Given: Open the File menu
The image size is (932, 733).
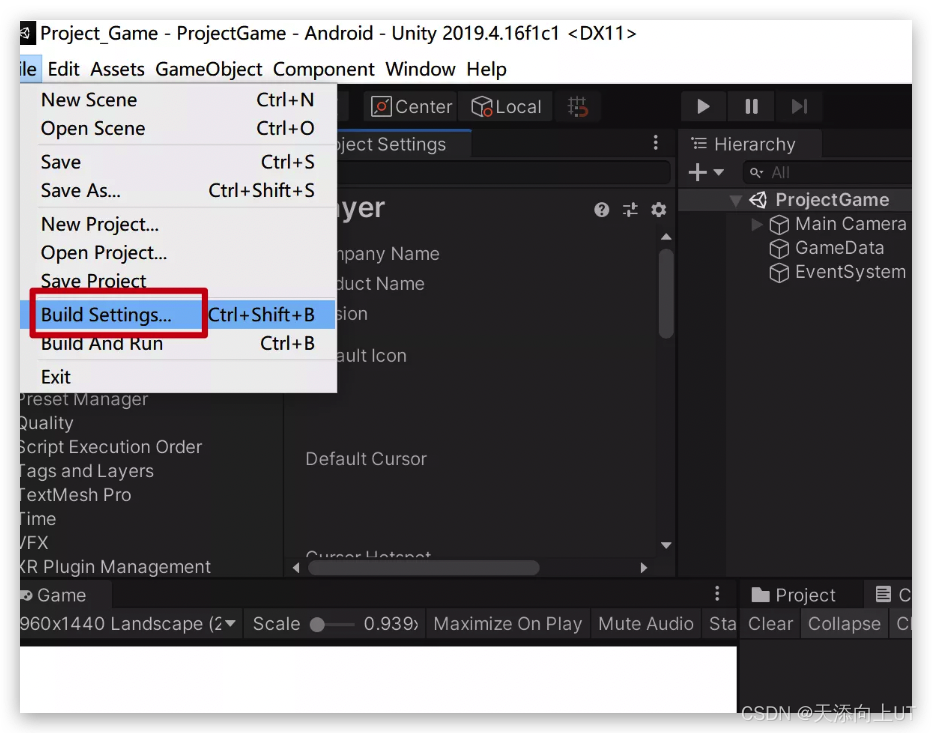Looking at the screenshot, I should point(29,69).
